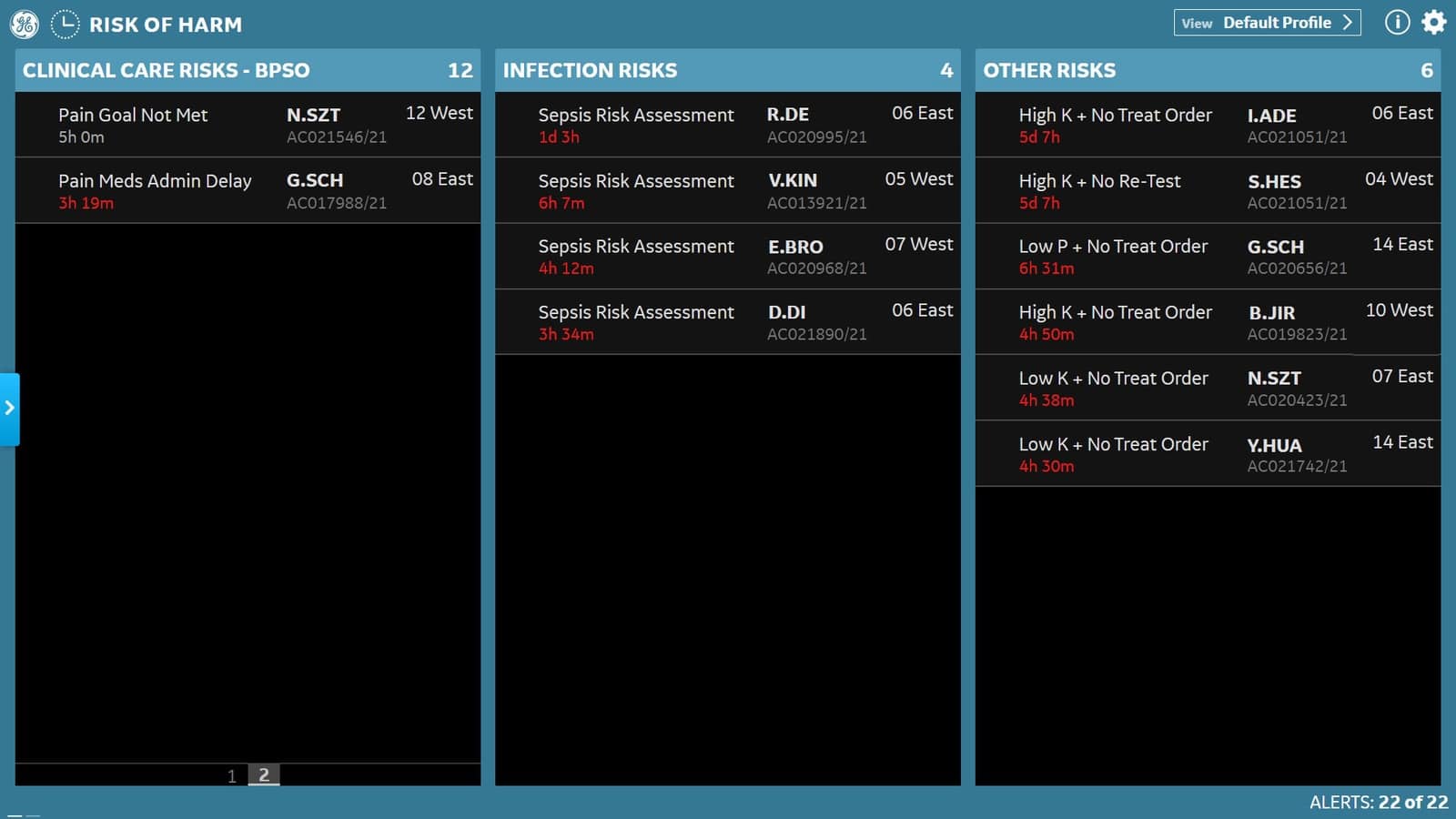Click the 1d 3h elapsed time

pos(559,137)
